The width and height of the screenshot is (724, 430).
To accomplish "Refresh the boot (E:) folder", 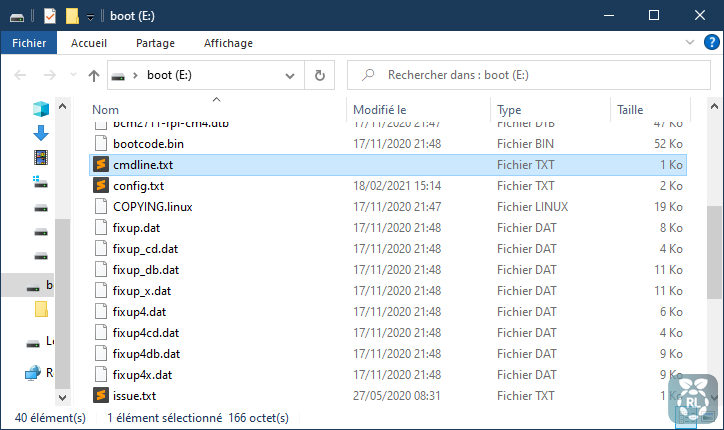I will pyautogui.click(x=320, y=75).
